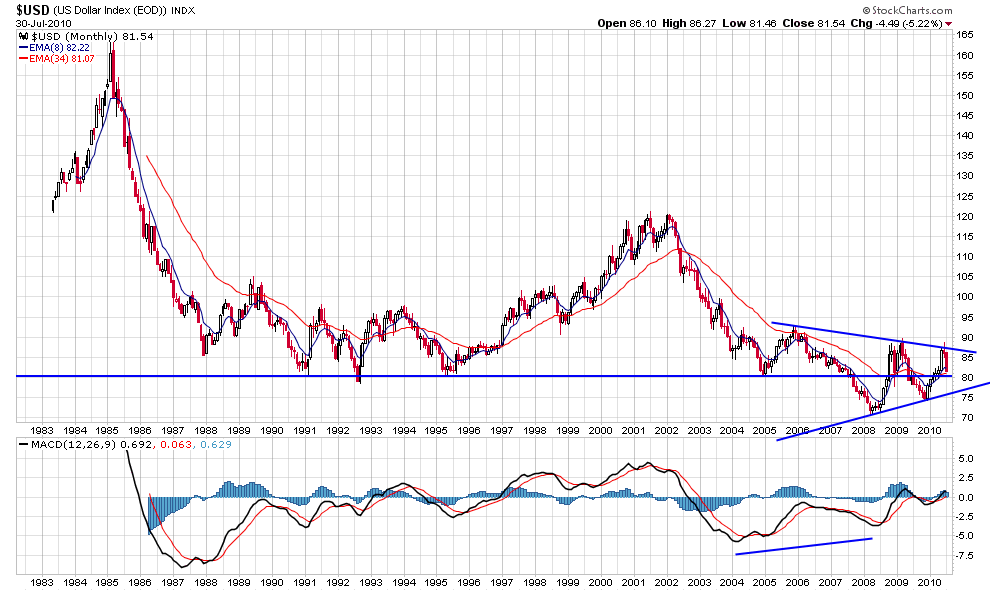
Task: Click the Chg -4.49 (-5.22%) value
Action: [897, 23]
